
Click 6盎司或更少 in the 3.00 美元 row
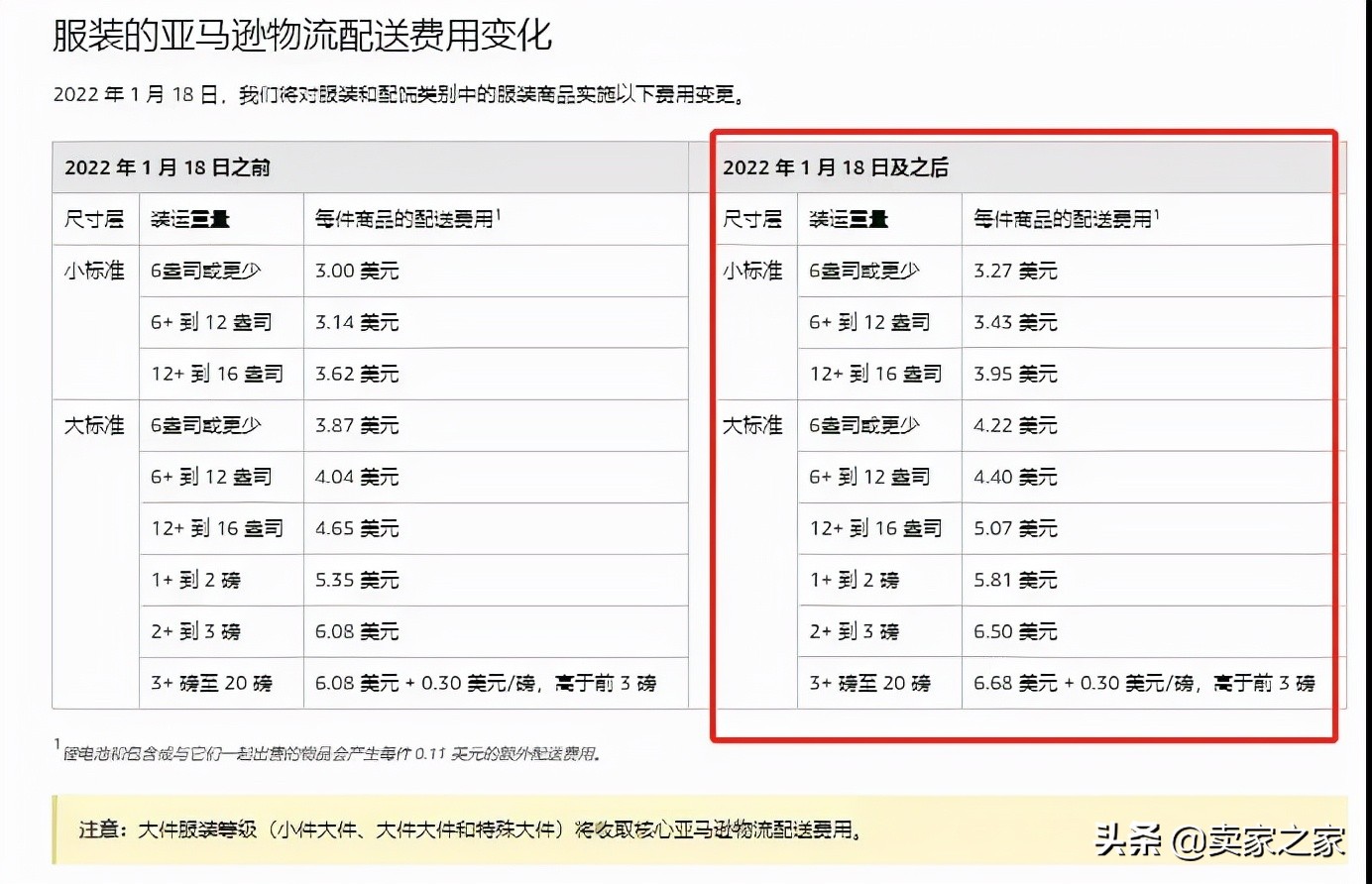click(x=206, y=271)
